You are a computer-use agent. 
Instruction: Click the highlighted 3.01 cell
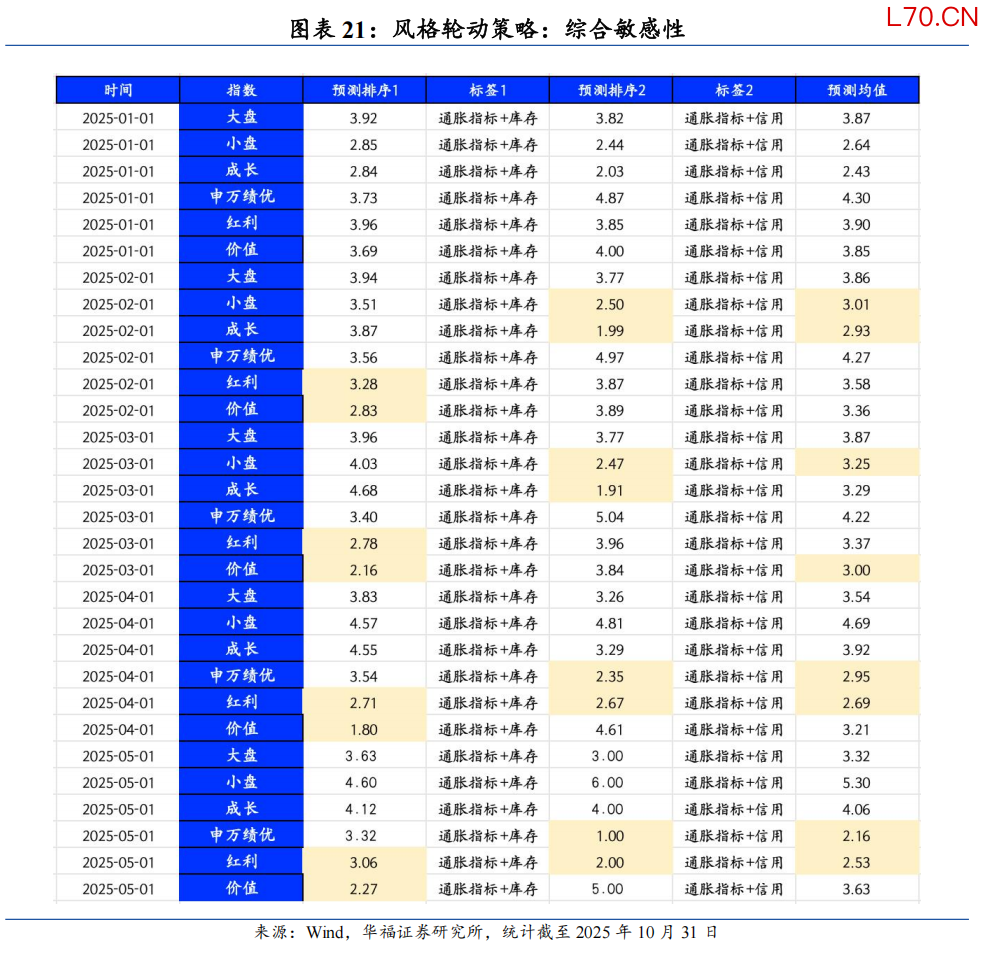tap(857, 304)
